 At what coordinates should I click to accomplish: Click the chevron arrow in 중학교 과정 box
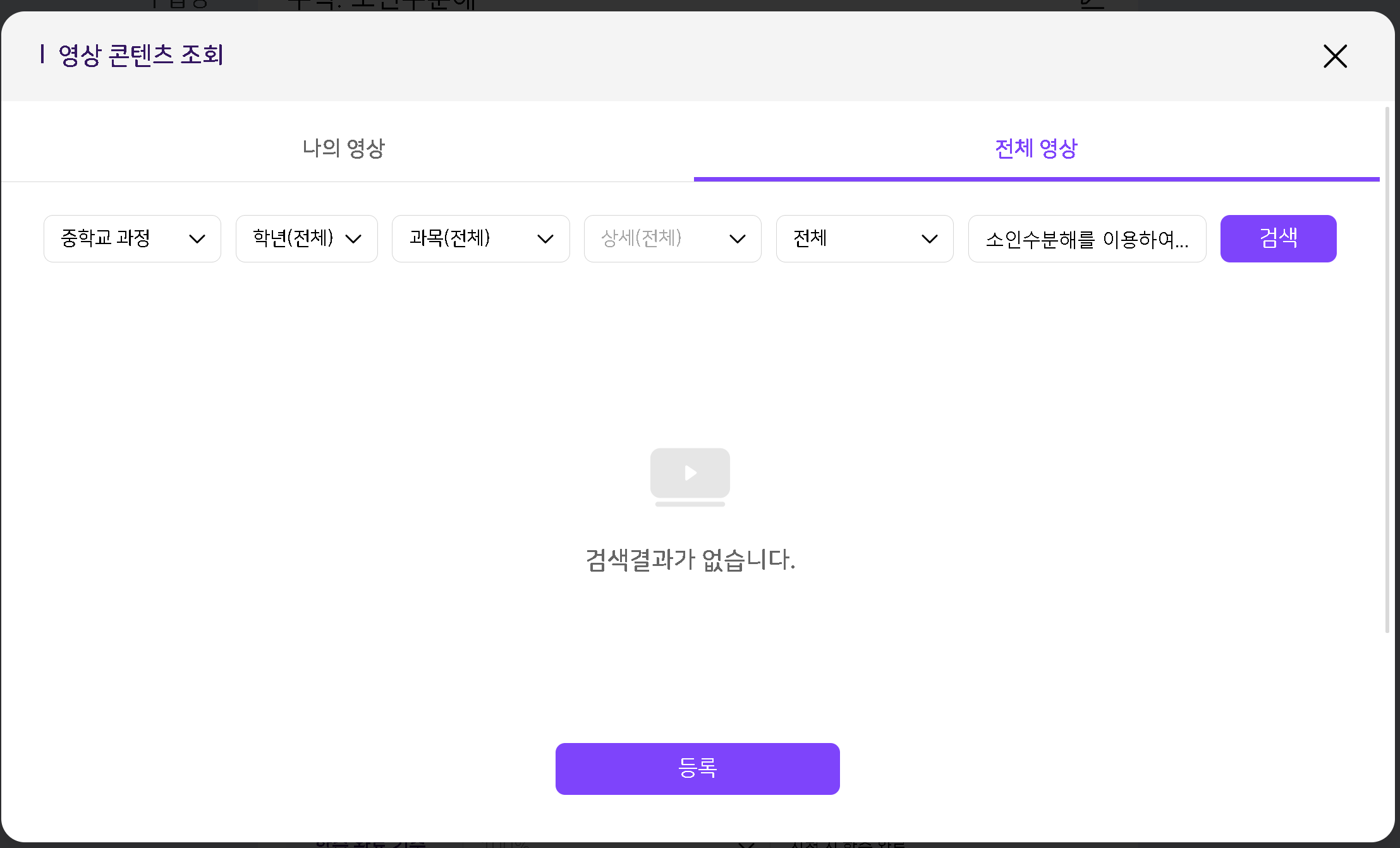tap(197, 239)
